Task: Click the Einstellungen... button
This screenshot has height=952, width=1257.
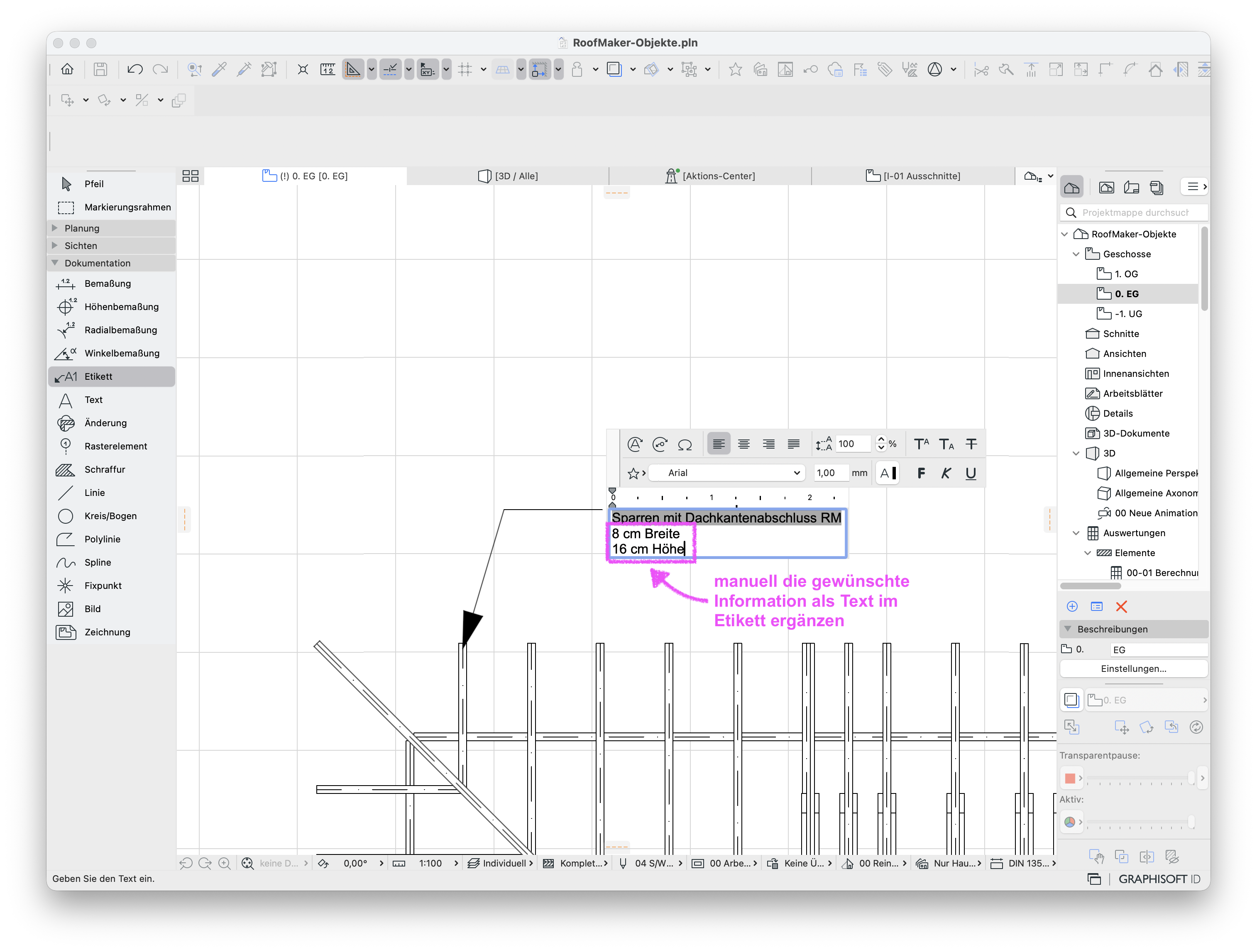Action: (x=1134, y=669)
